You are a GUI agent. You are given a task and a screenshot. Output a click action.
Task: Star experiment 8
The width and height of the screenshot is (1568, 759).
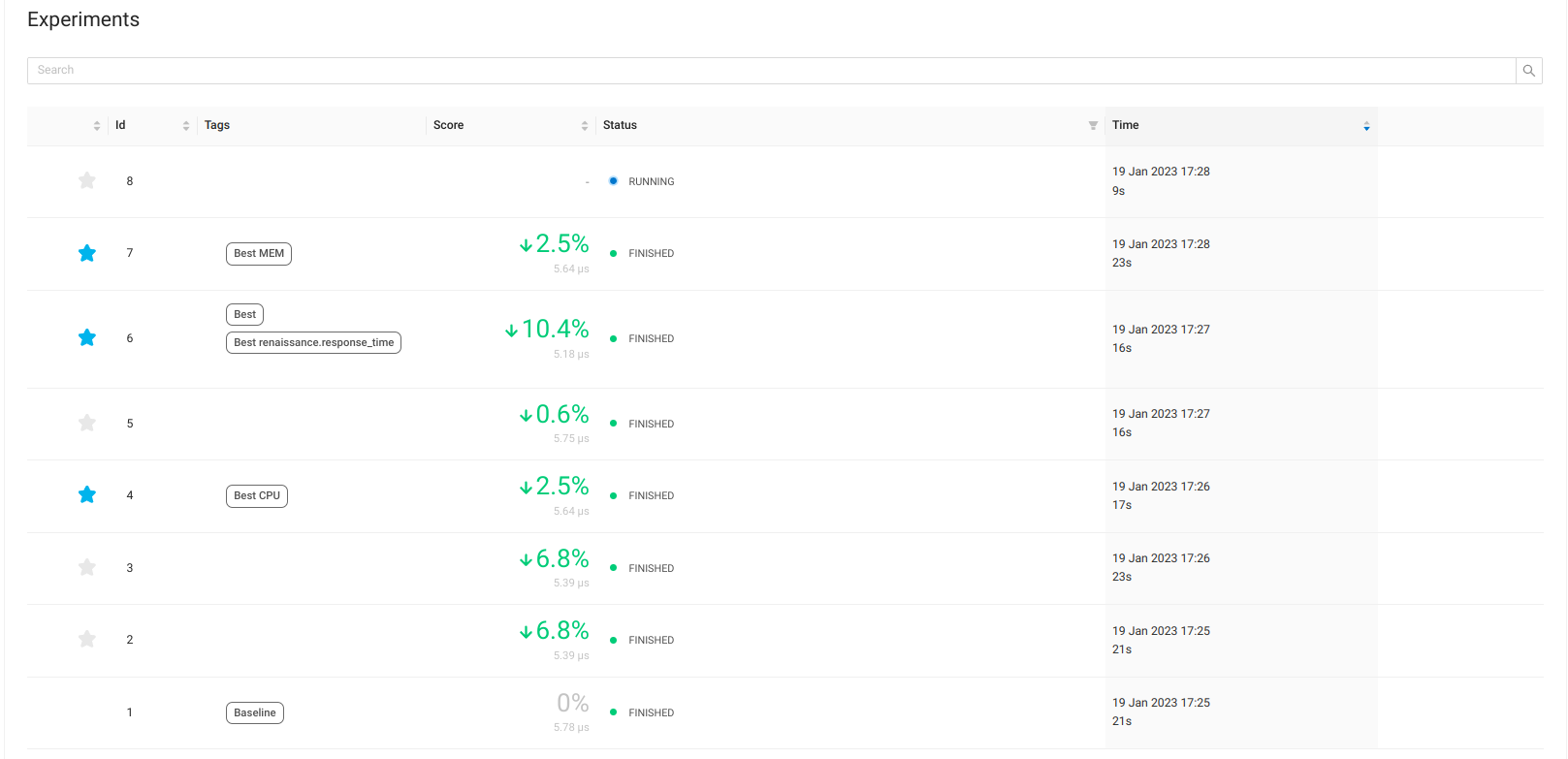[x=87, y=181]
